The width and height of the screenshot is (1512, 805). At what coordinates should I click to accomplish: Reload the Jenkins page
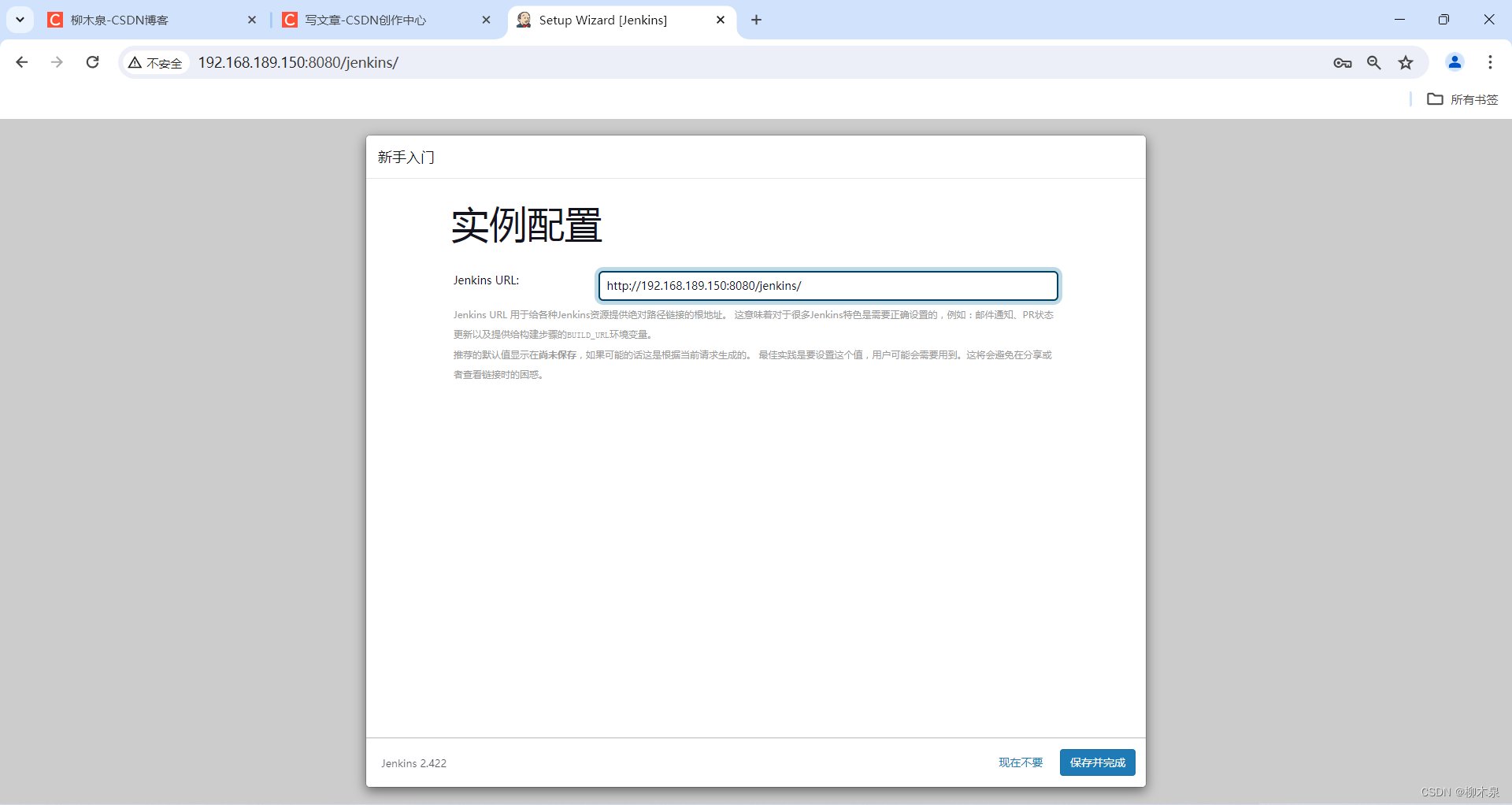(x=93, y=62)
